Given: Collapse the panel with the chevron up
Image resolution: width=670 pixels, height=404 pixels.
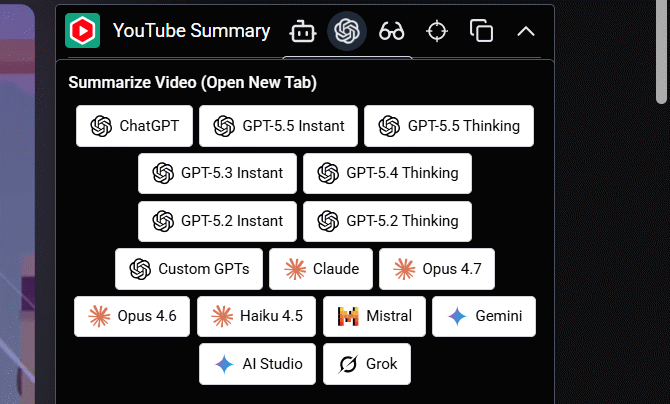Looking at the screenshot, I should pyautogui.click(x=526, y=32).
